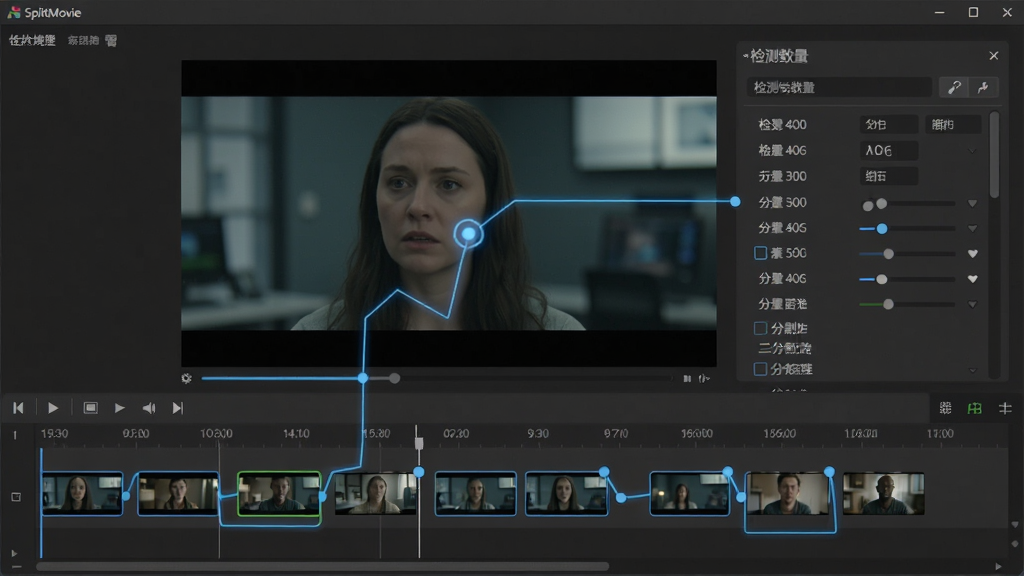Expand the dropdown arrow on the 检量 406 row

972,151
